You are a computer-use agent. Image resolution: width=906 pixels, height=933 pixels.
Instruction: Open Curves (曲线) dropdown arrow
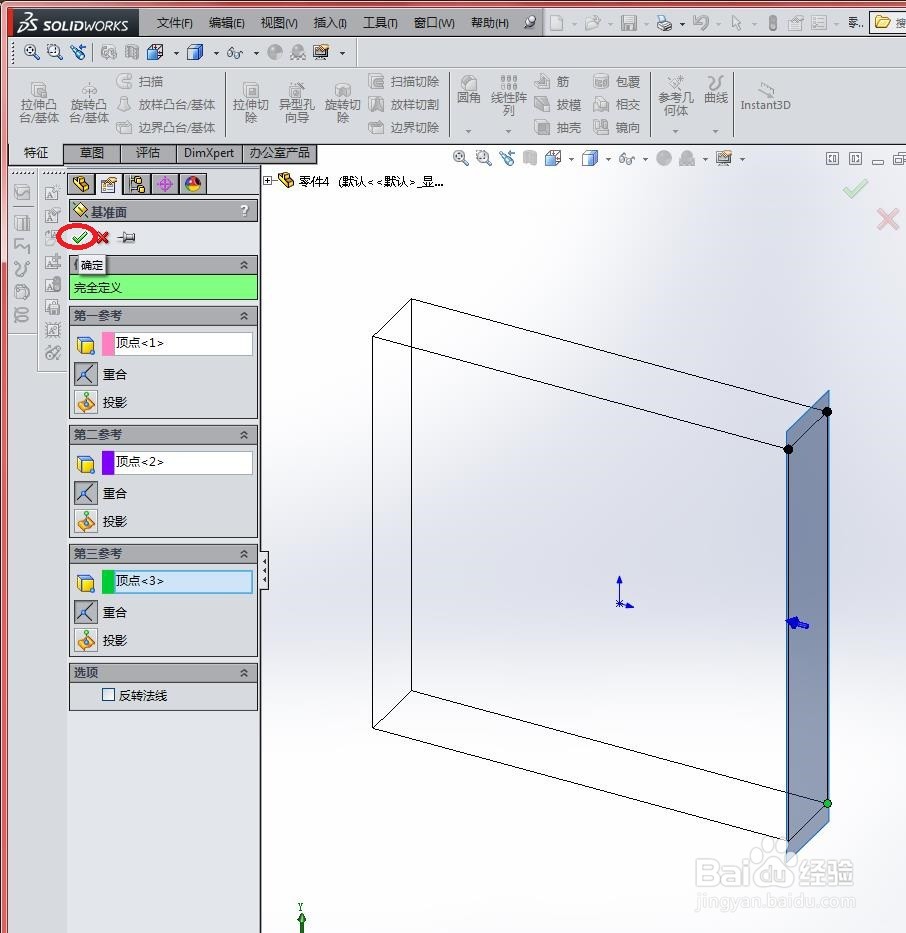(x=716, y=131)
